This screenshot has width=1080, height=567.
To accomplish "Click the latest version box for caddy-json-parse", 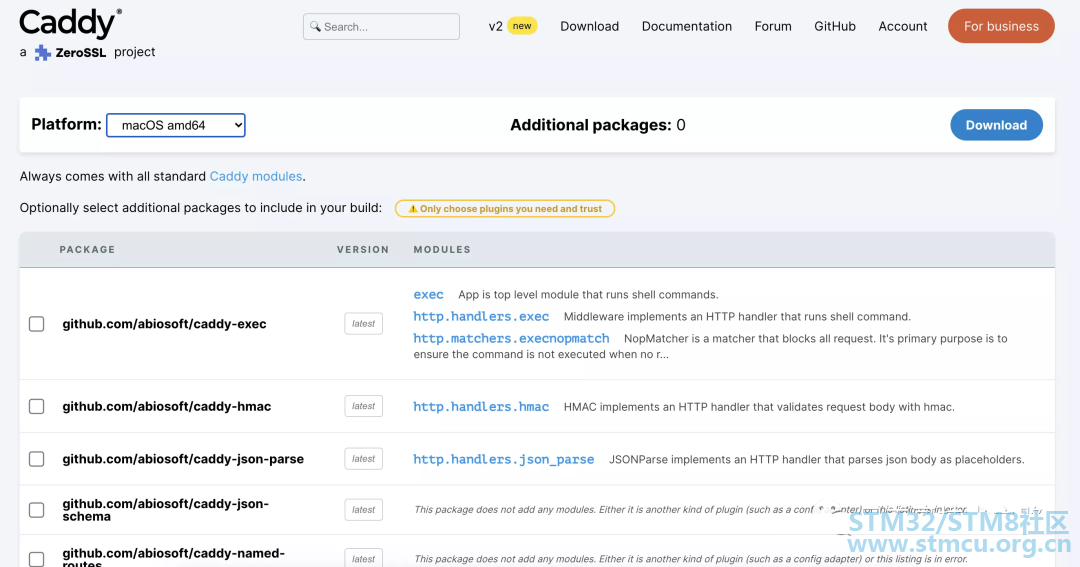I will point(364,459).
